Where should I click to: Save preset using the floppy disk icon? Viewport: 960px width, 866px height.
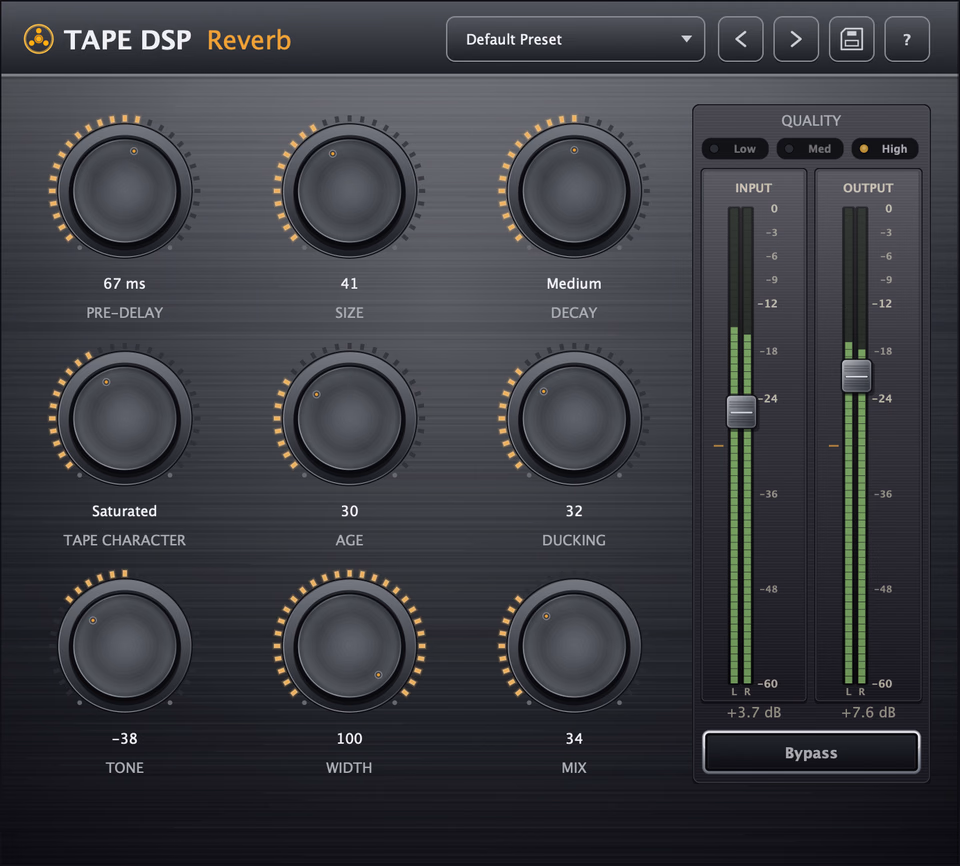[852, 40]
